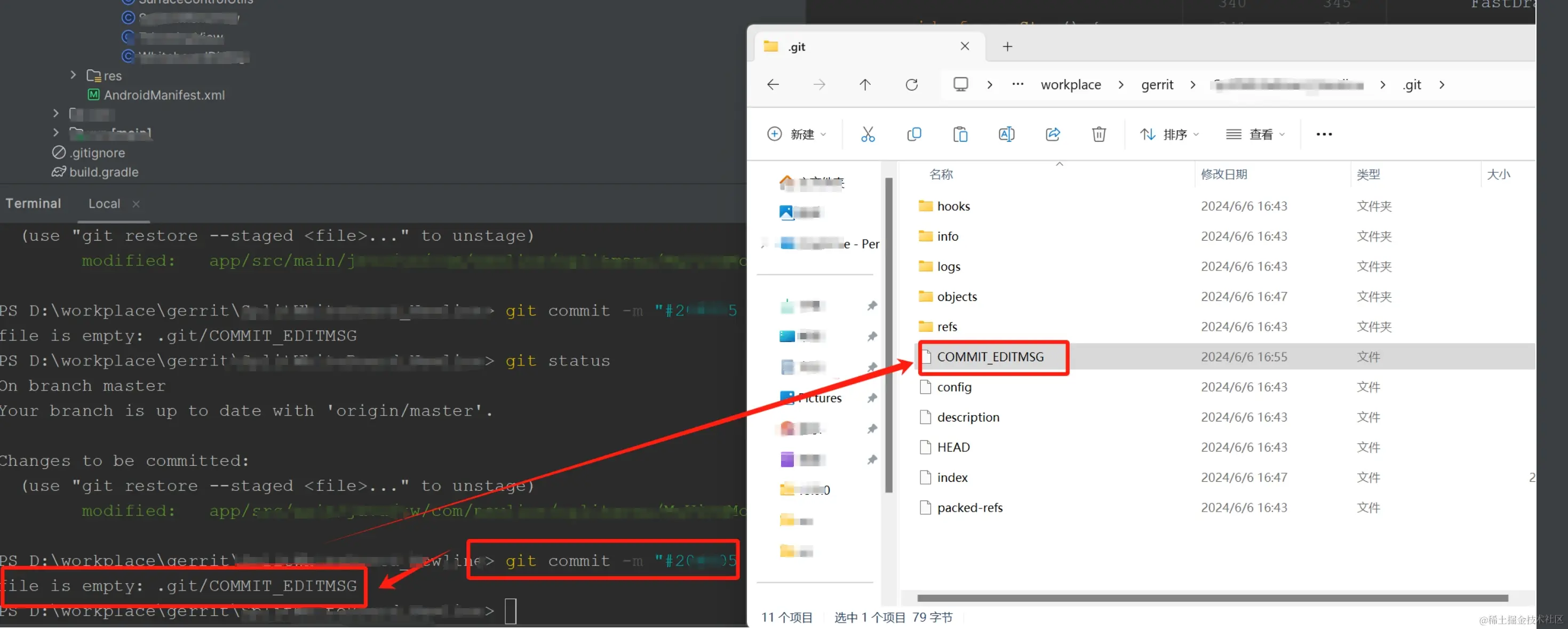This screenshot has height=629, width=1568.
Task: Open the See more ellipsis menu
Action: (1324, 134)
